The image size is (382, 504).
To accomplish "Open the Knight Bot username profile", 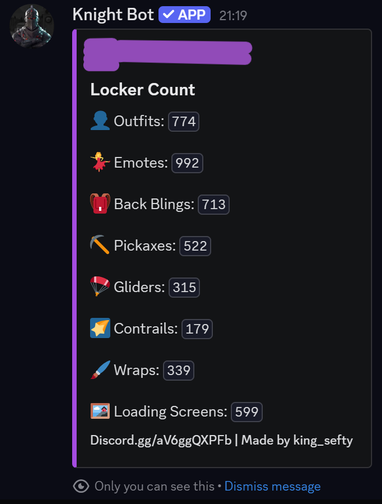I will [113, 15].
